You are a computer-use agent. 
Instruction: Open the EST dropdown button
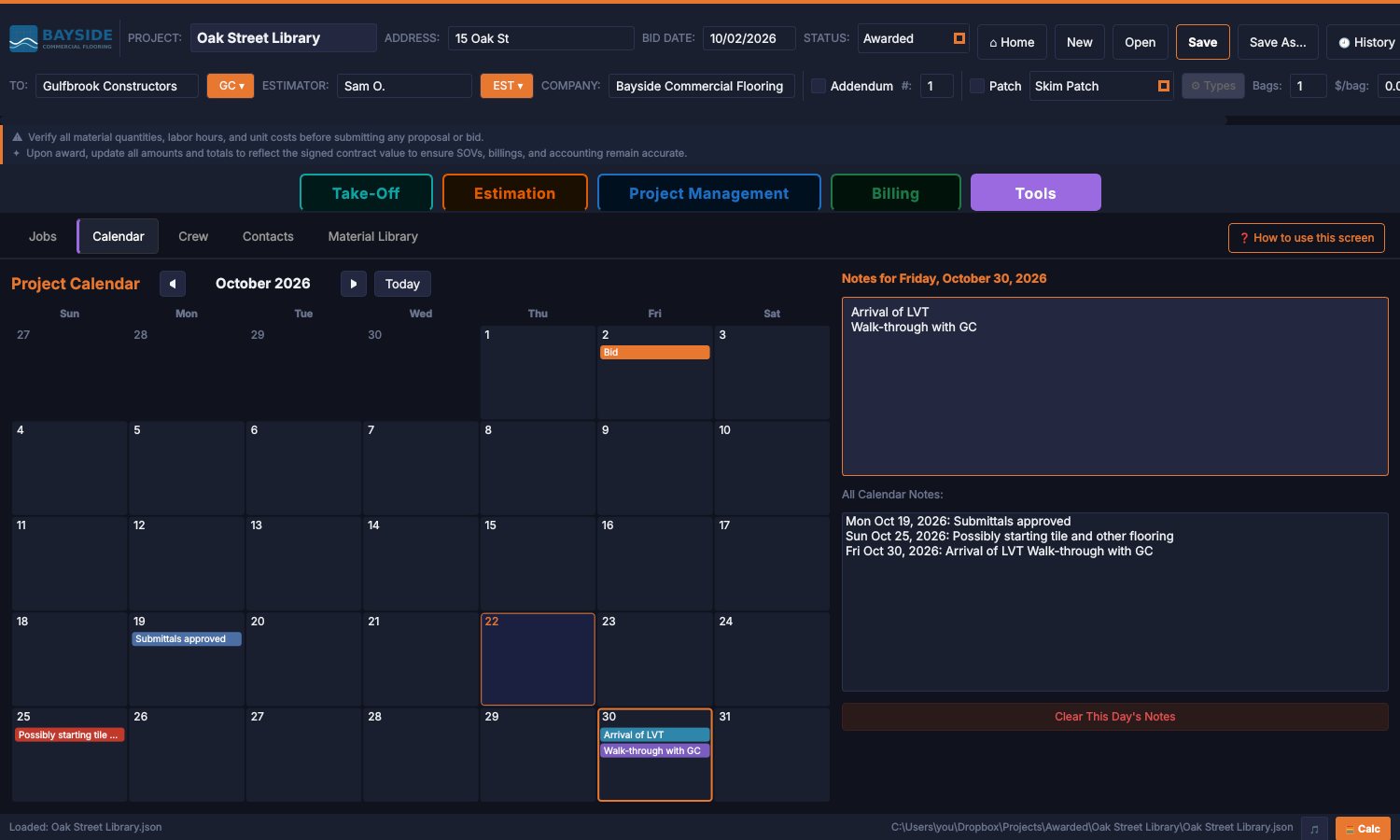click(x=507, y=86)
